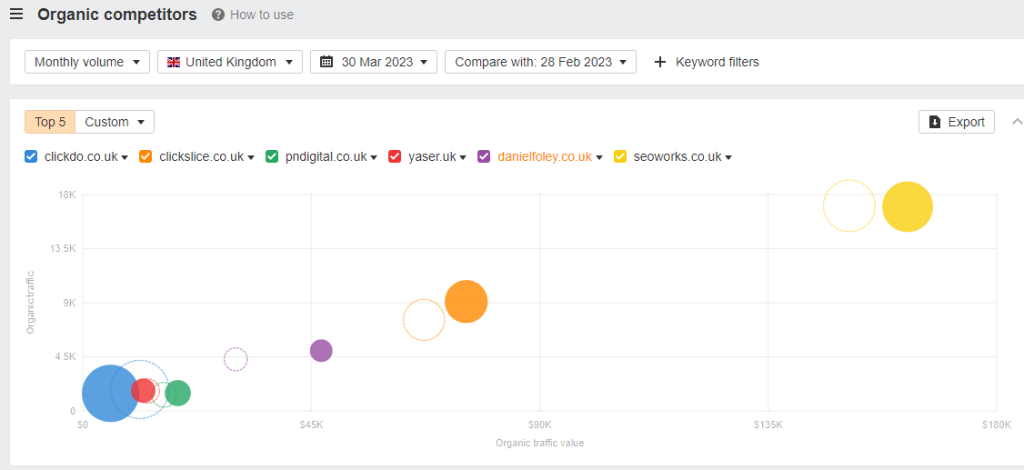
Task: Uncheck the clickslice.co.uk checkbox
Action: [x=145, y=157]
